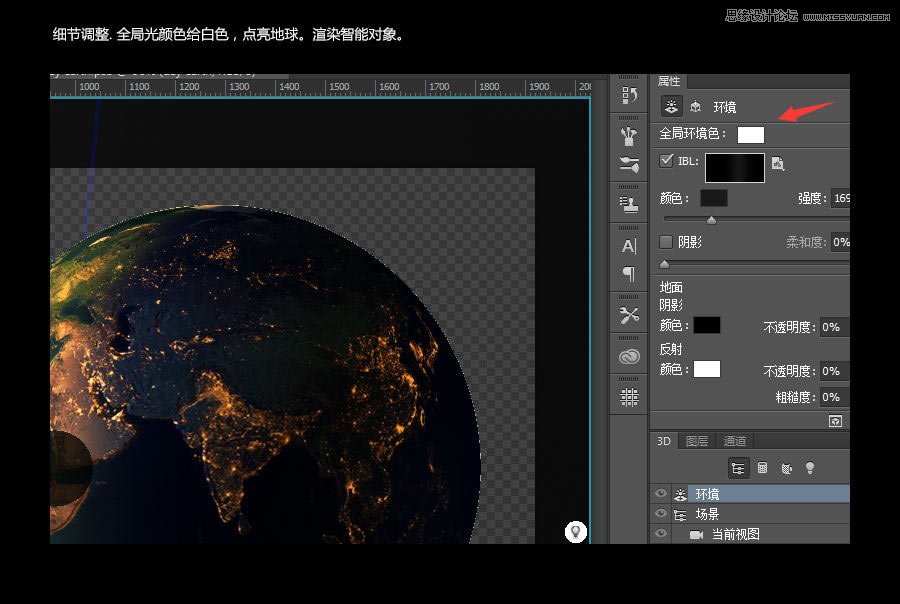This screenshot has width=900, height=604.
Task: Hide the 场景 item via eye icon
Action: [661, 513]
